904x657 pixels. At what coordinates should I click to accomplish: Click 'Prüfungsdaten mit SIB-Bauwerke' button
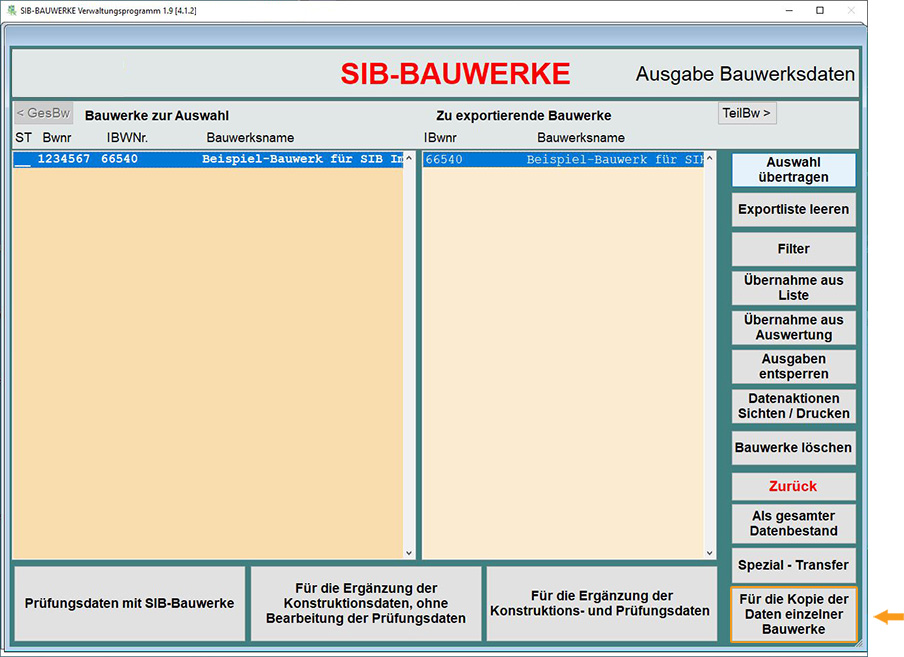coord(129,604)
